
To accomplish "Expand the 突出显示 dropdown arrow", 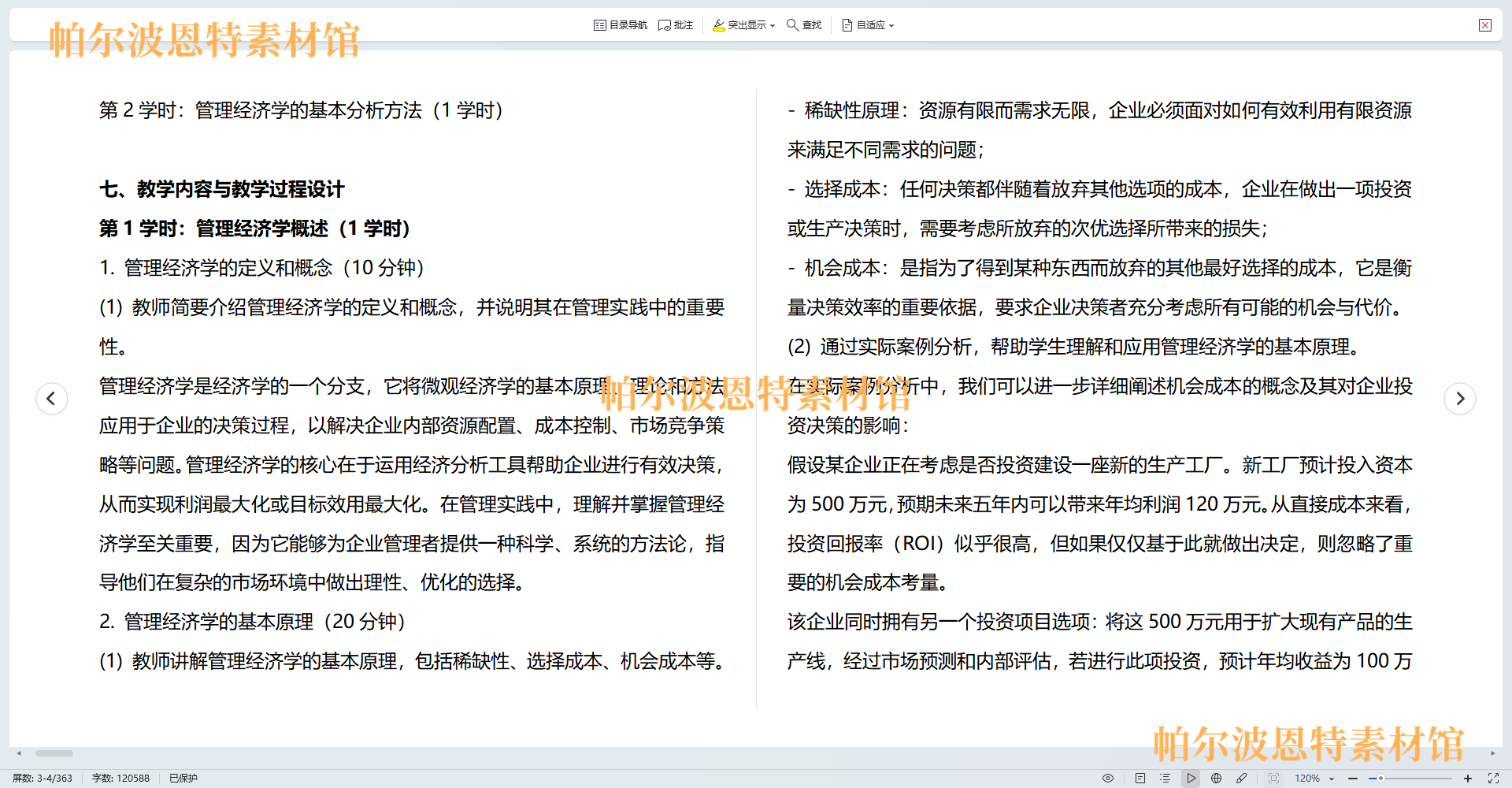I will point(773,25).
